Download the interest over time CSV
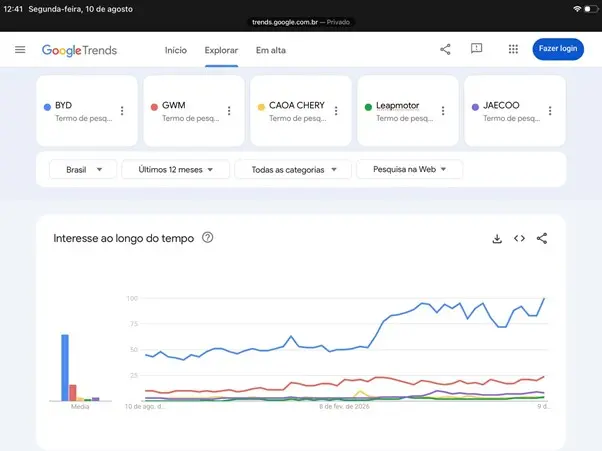This screenshot has width=602, height=451. coord(497,238)
